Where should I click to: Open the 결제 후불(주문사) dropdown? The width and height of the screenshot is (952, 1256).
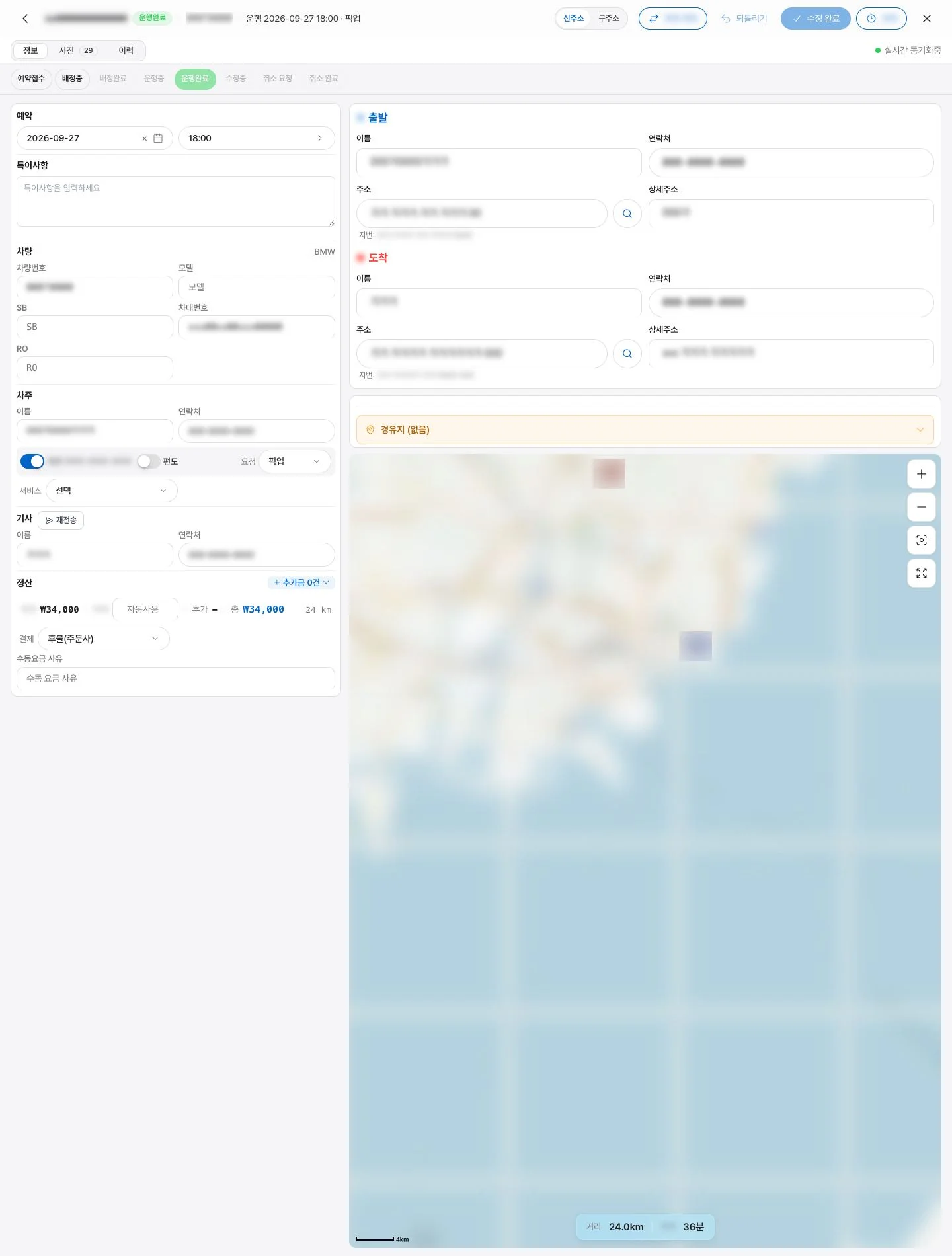click(x=104, y=639)
